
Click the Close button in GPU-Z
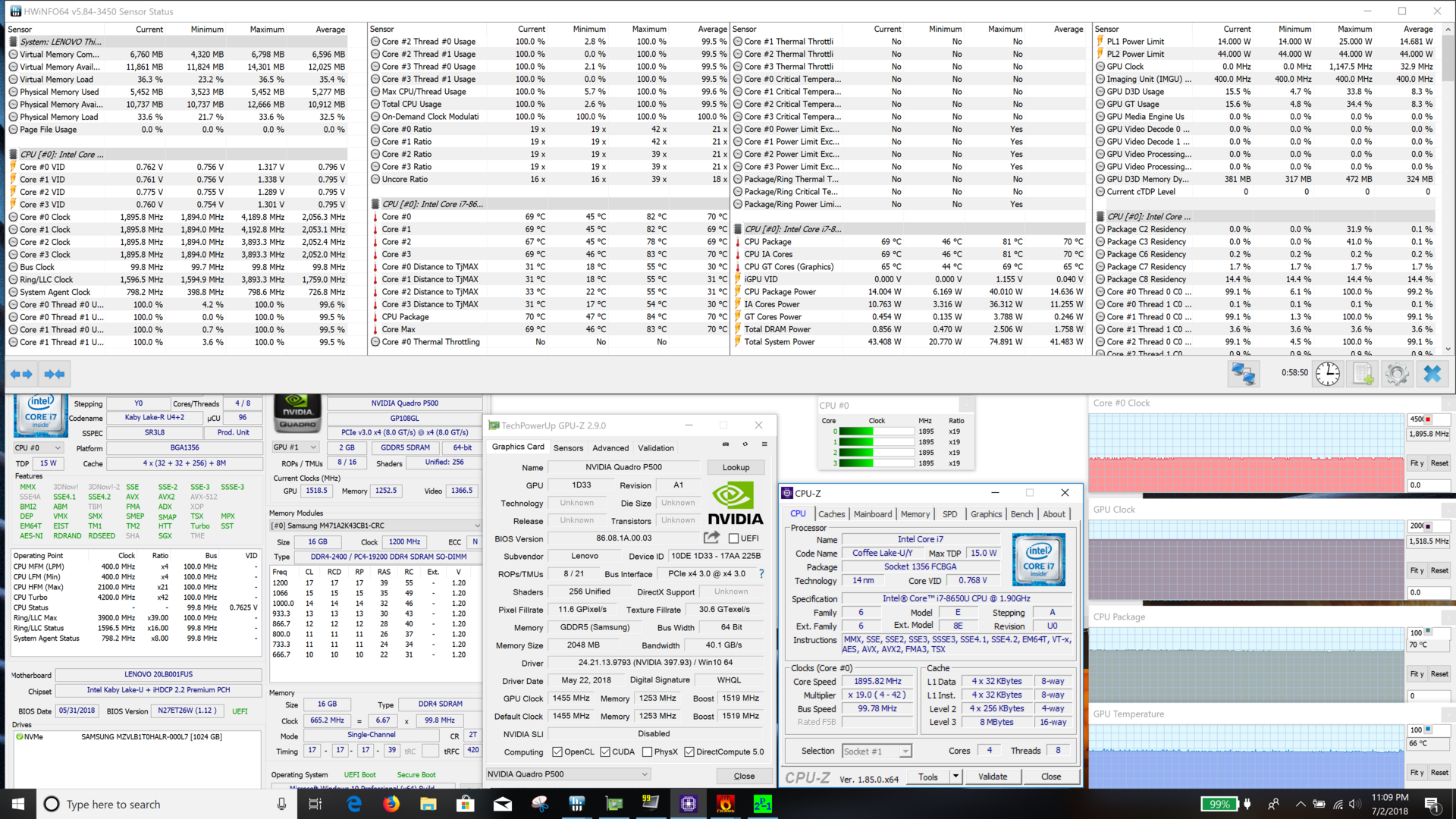pos(744,776)
